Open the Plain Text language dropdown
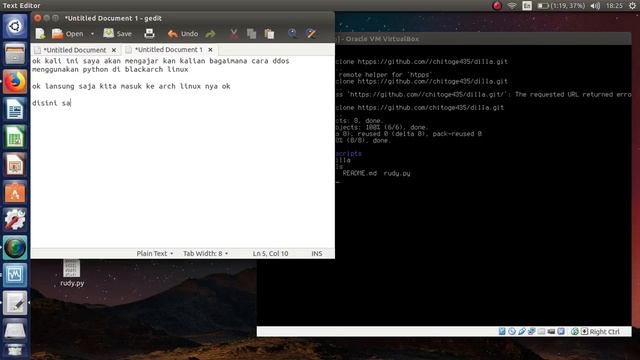640x360 pixels. 155,253
